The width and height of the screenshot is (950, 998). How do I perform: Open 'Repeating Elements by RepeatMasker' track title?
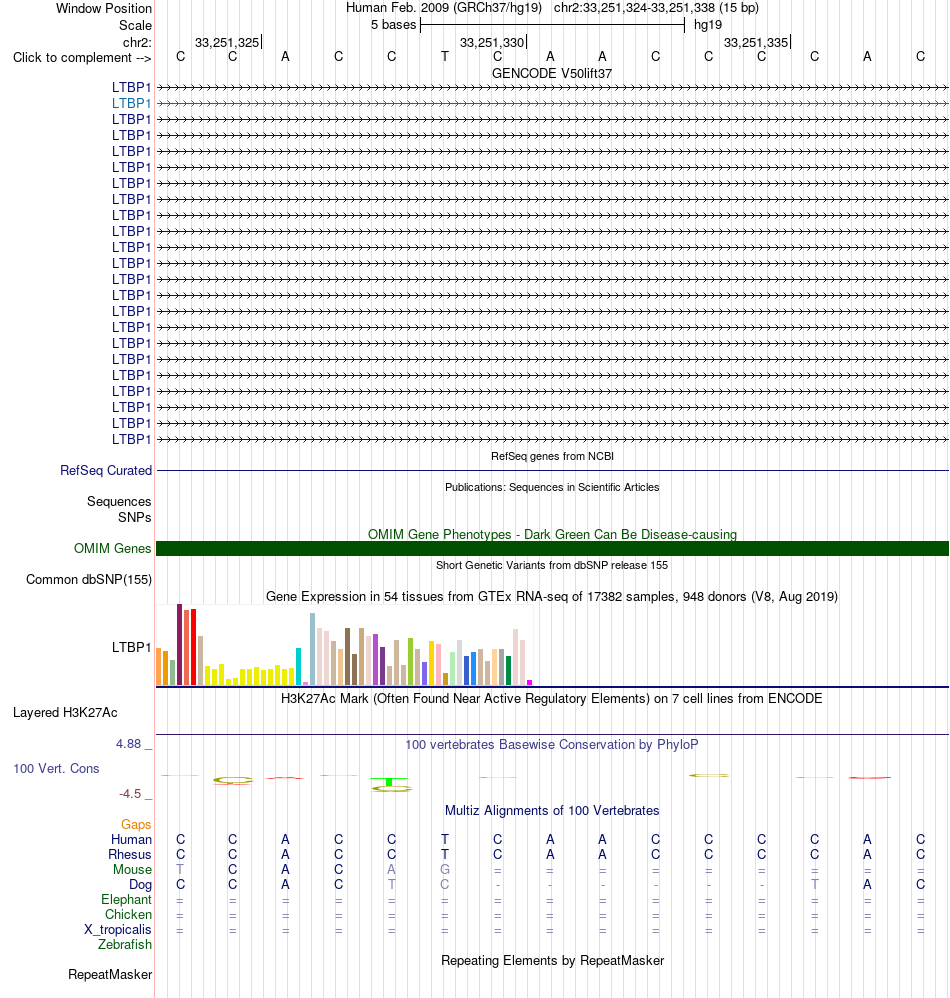click(552, 961)
